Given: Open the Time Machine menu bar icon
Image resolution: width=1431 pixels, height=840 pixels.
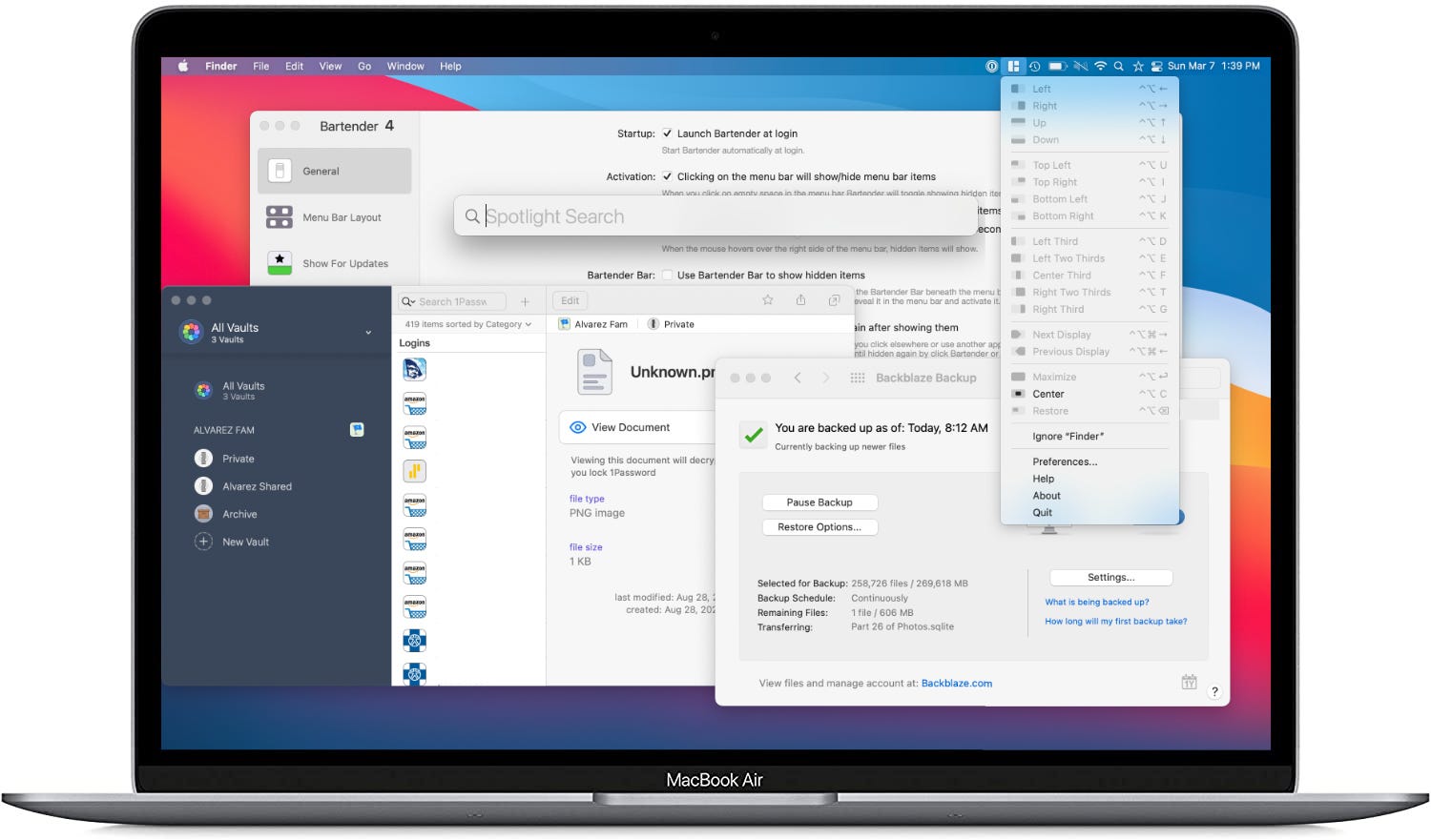Looking at the screenshot, I should tap(1034, 67).
